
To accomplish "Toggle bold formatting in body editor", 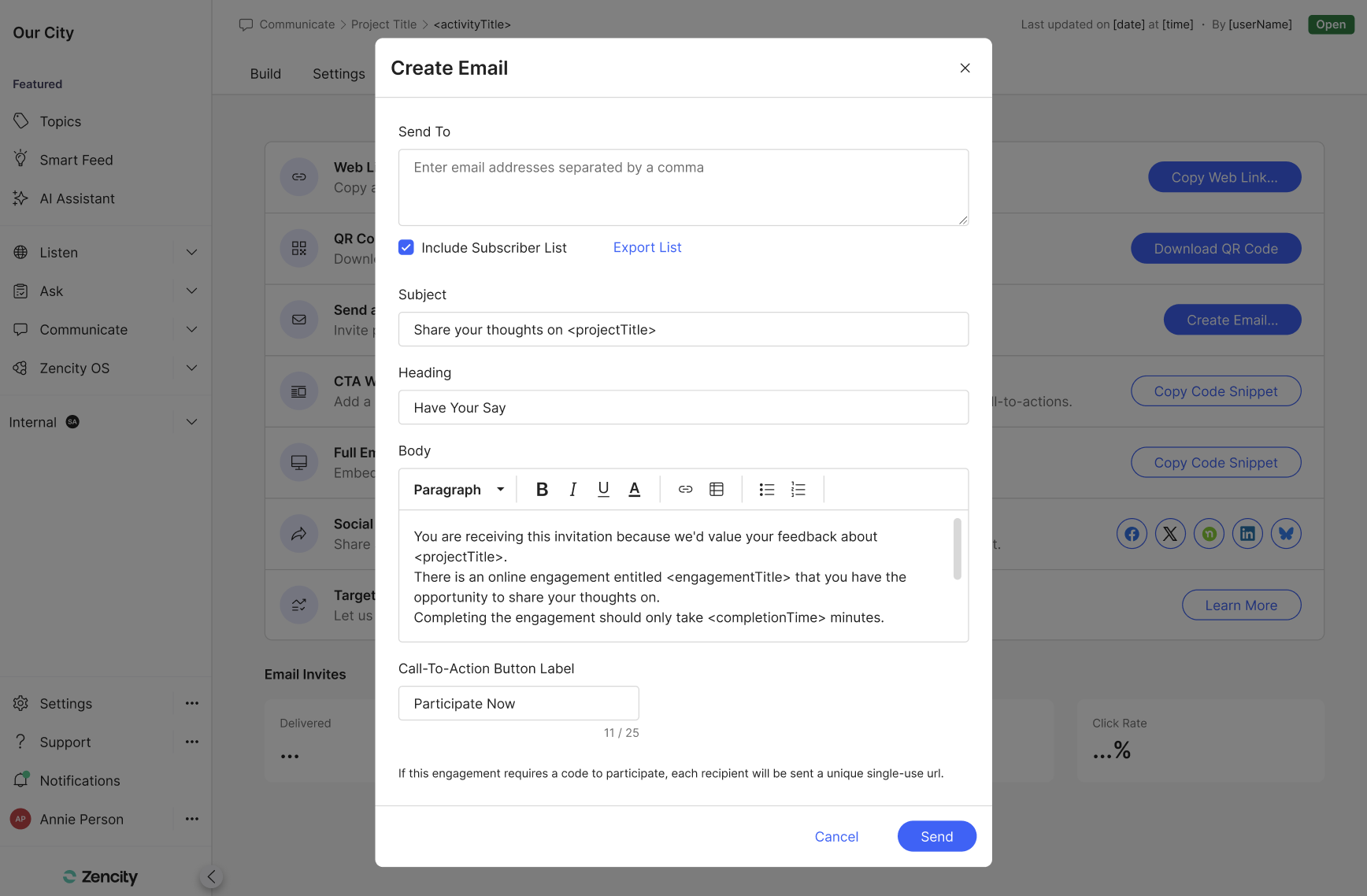I will [x=542, y=490].
